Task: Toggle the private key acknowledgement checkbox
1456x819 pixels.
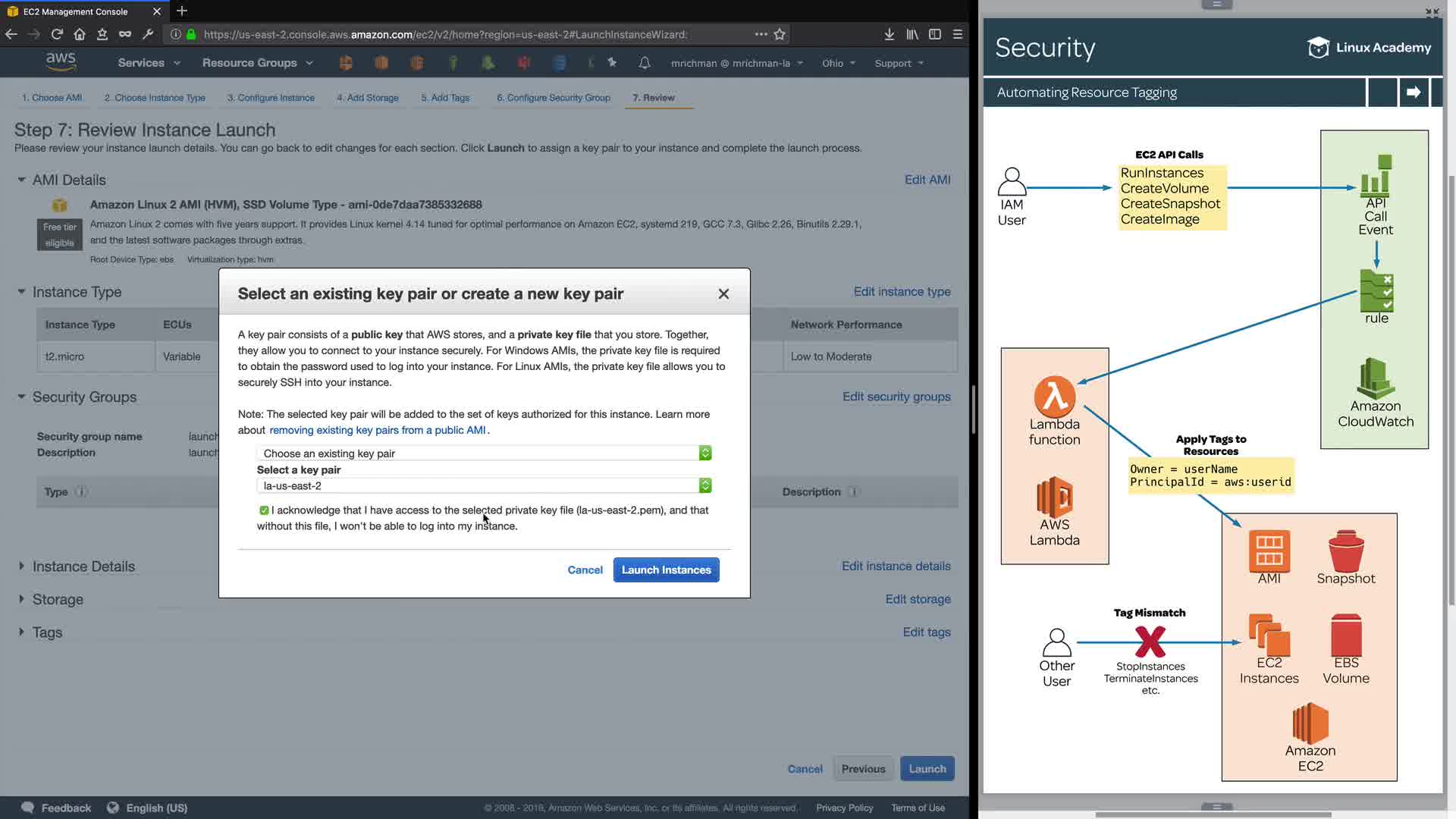Action: tap(264, 510)
